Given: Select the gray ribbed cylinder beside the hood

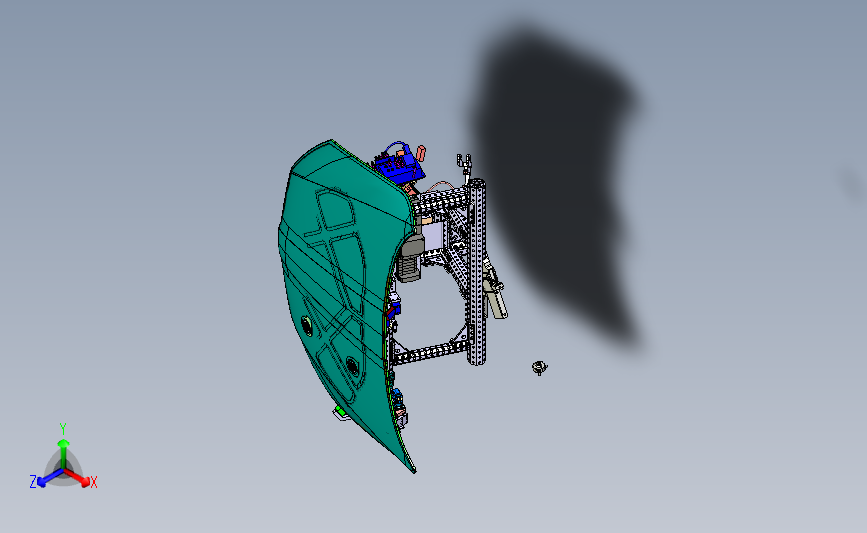Looking at the screenshot, I should (x=410, y=258).
